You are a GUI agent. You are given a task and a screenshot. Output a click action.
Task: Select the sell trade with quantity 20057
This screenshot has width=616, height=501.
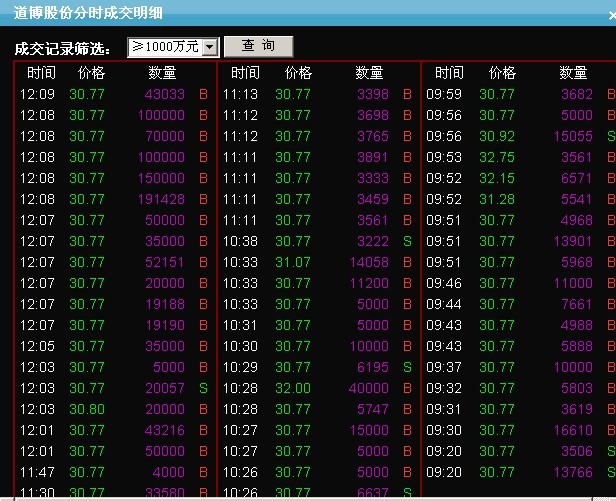pos(115,388)
